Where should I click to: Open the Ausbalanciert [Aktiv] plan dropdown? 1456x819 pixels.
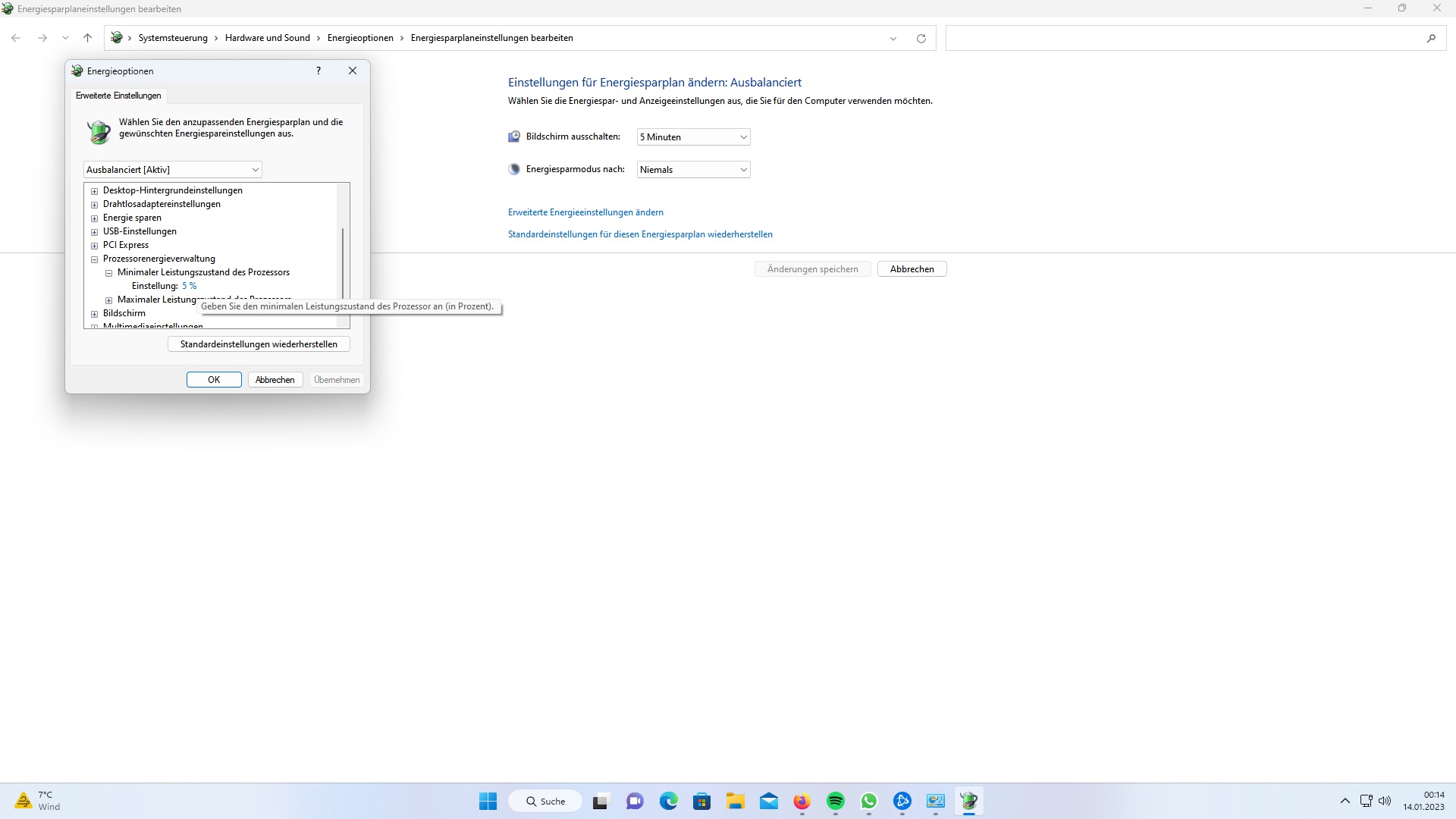173,170
